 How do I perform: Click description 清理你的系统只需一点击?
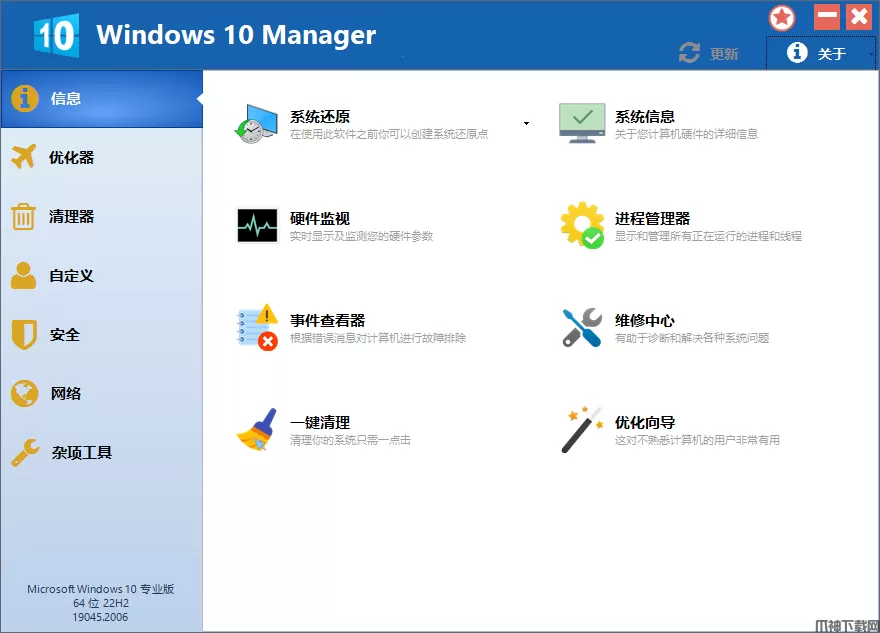click(x=350, y=440)
